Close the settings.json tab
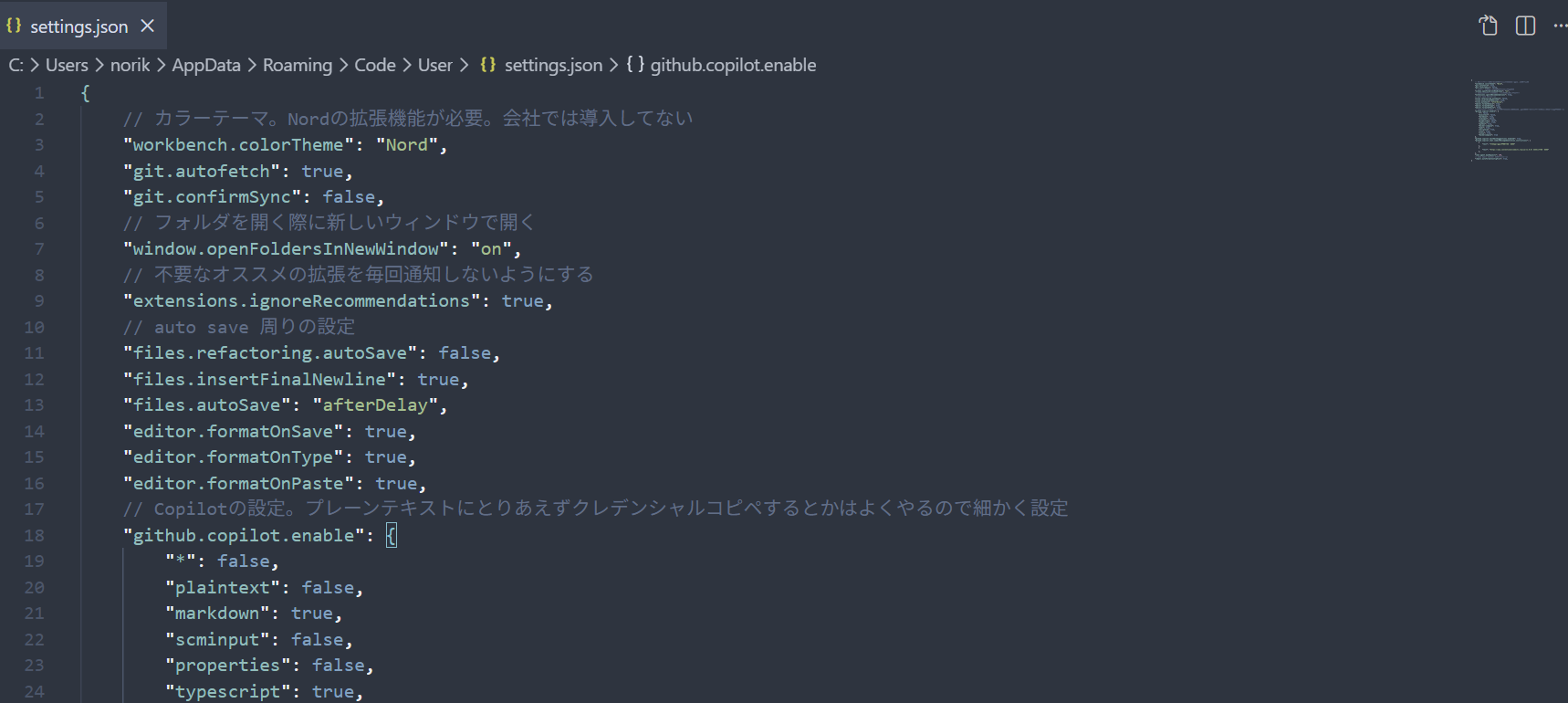Screen dimensions: 1568x703 point(148,26)
